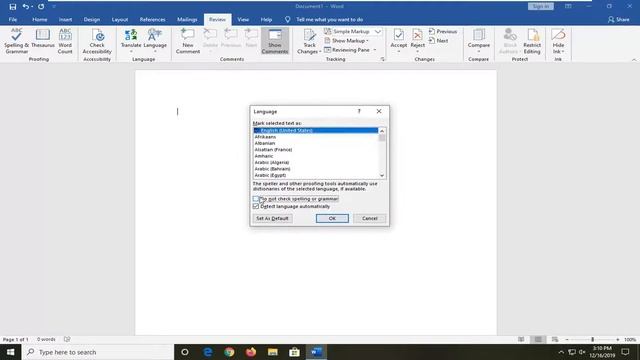This screenshot has width=640, height=360.
Task: Open Chrome from taskbar
Action: [229, 352]
